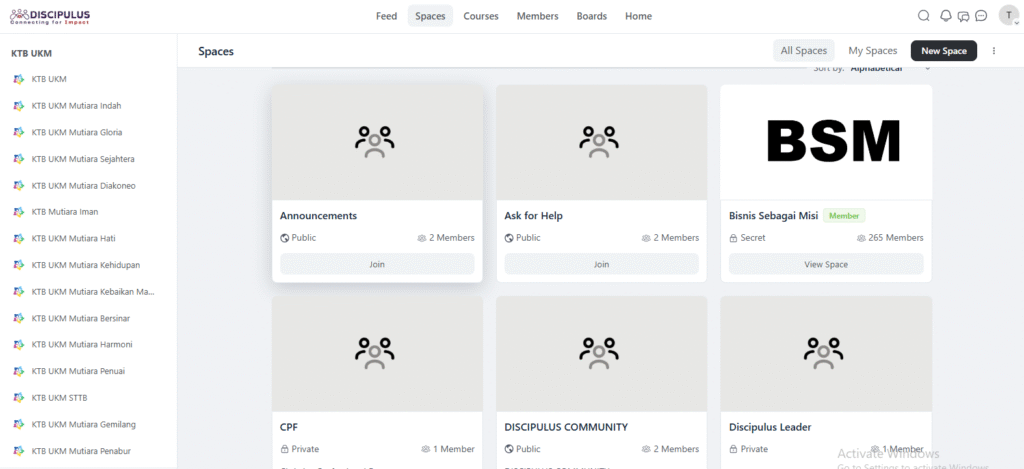Viewport: 1024px width, 469px height.
Task: Click the speech bubble with dots icon
Action: (981, 16)
